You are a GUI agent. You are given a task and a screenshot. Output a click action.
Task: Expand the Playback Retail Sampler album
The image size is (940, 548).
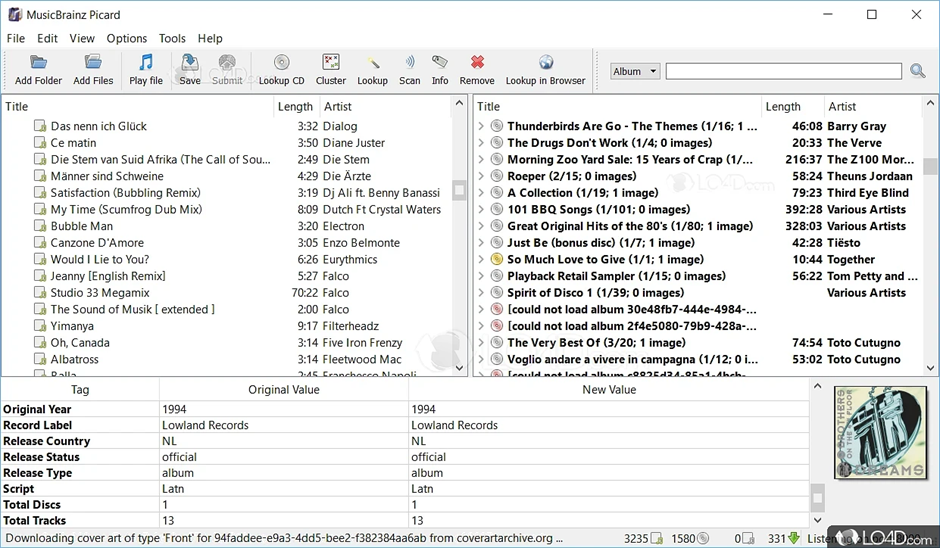[481, 276]
